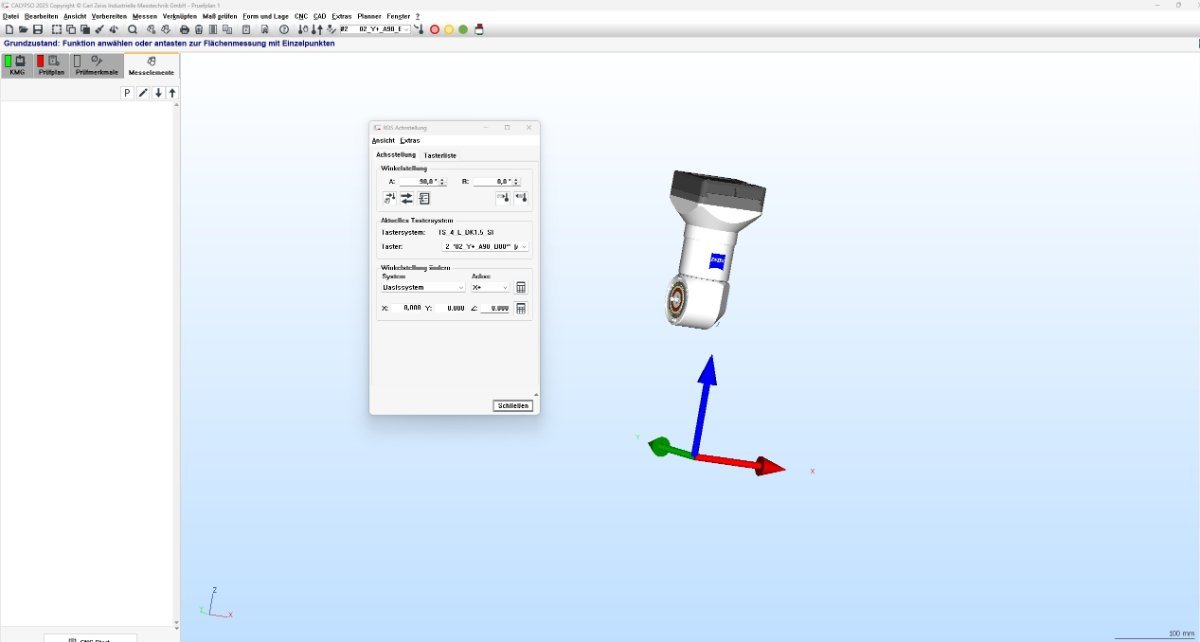Screen dimensions: 1200x642
Task: Click the printer icon in toolbar
Action: (x=184, y=30)
